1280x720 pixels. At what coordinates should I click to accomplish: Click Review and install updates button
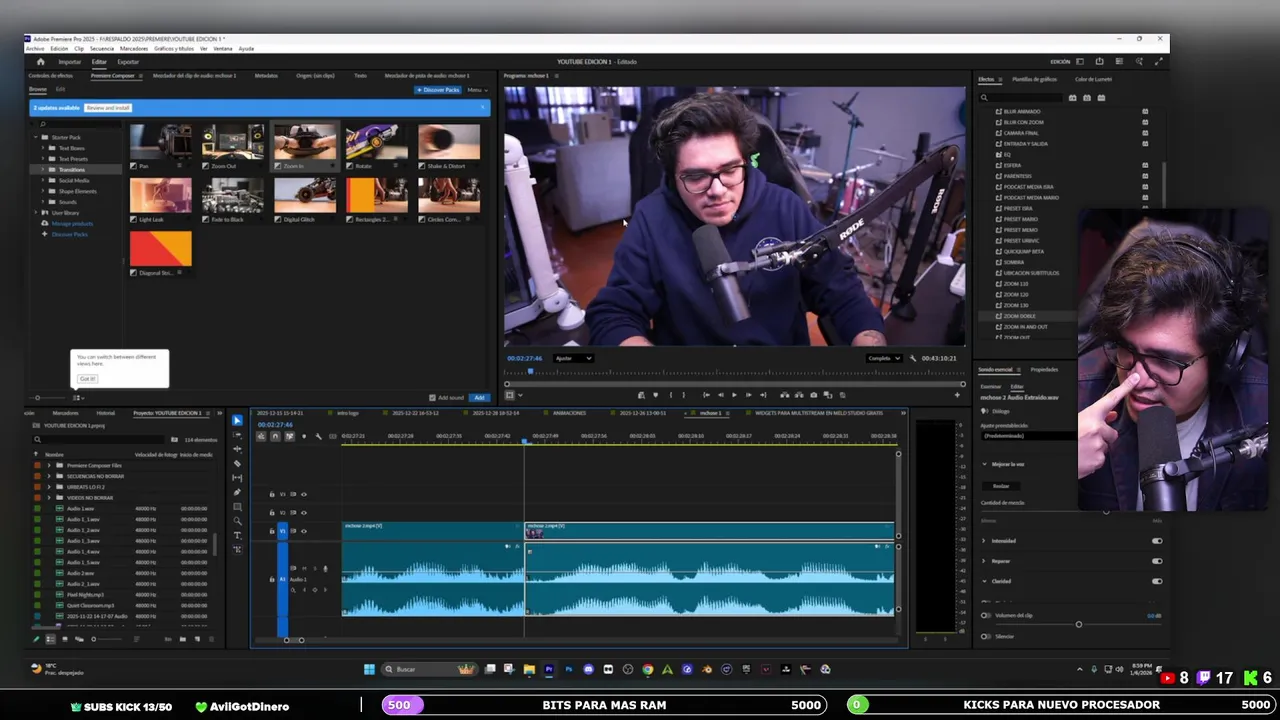pos(108,108)
